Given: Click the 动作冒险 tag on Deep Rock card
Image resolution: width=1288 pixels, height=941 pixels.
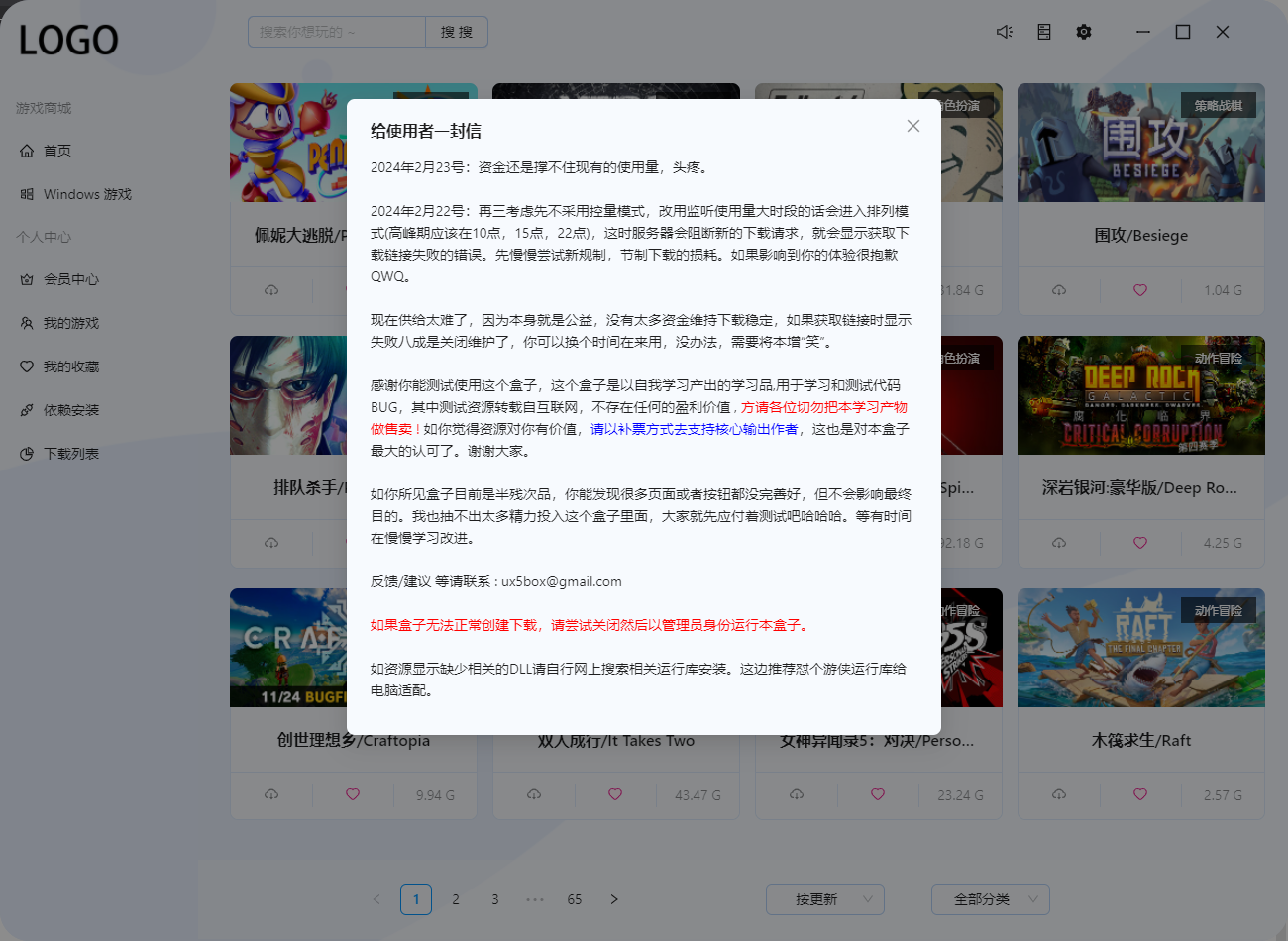Looking at the screenshot, I should (x=1219, y=358).
